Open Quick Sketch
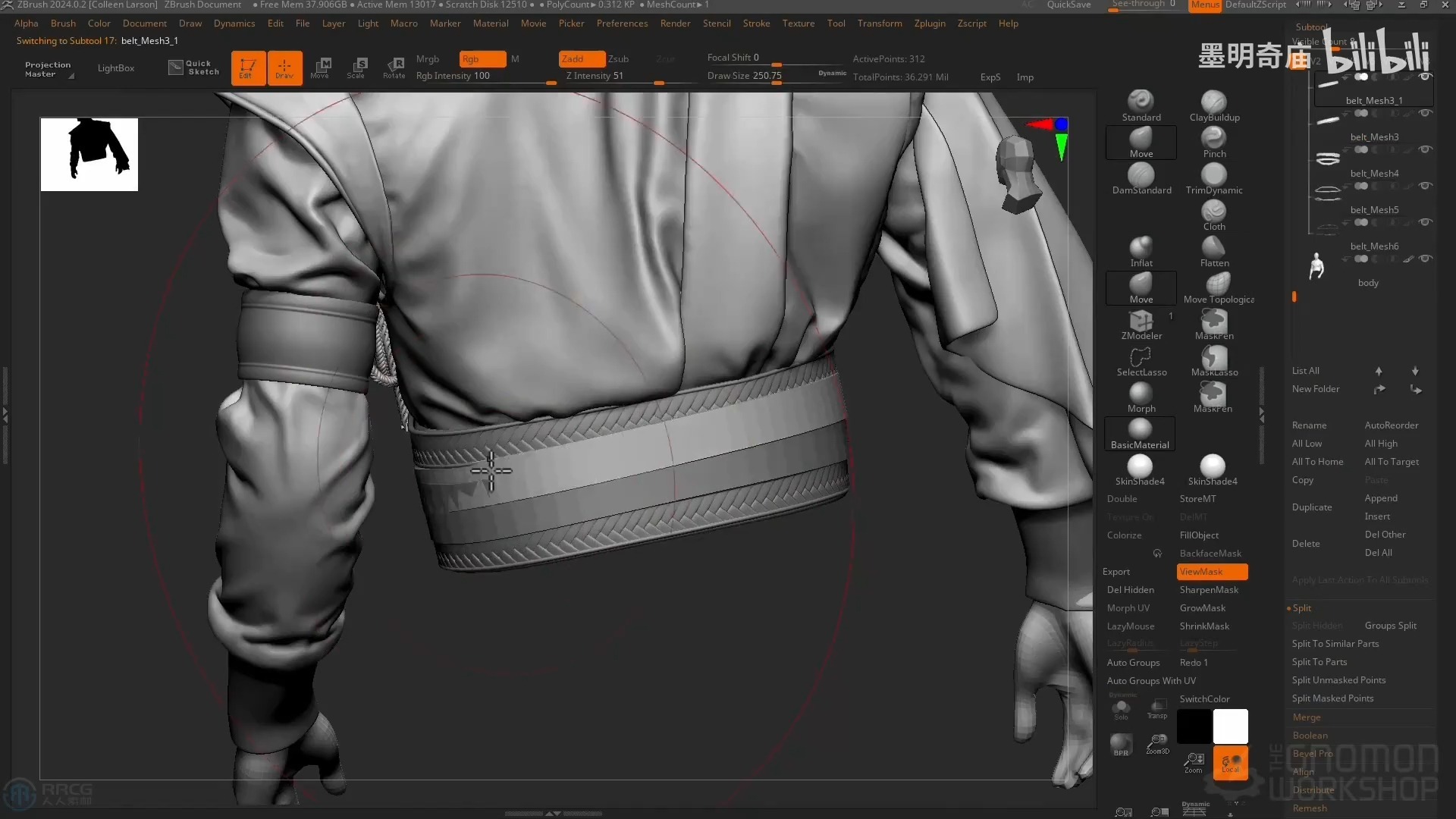This screenshot has height=819, width=1456. click(193, 67)
